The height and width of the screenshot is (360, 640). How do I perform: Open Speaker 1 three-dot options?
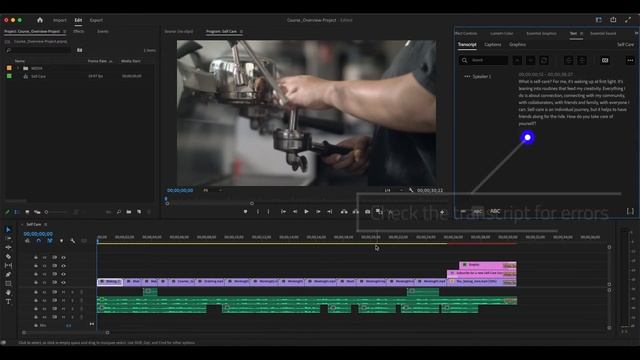[x=467, y=76]
